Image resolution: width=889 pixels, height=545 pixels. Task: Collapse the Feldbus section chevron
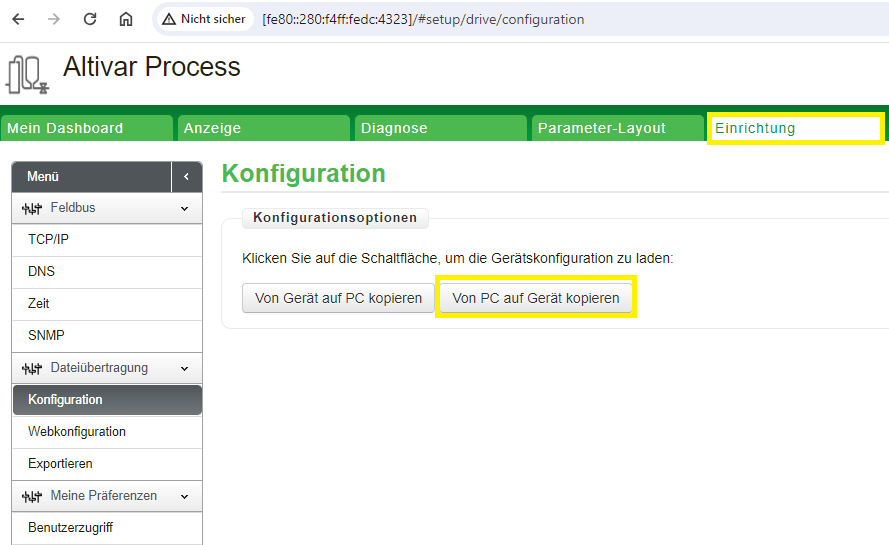point(184,209)
